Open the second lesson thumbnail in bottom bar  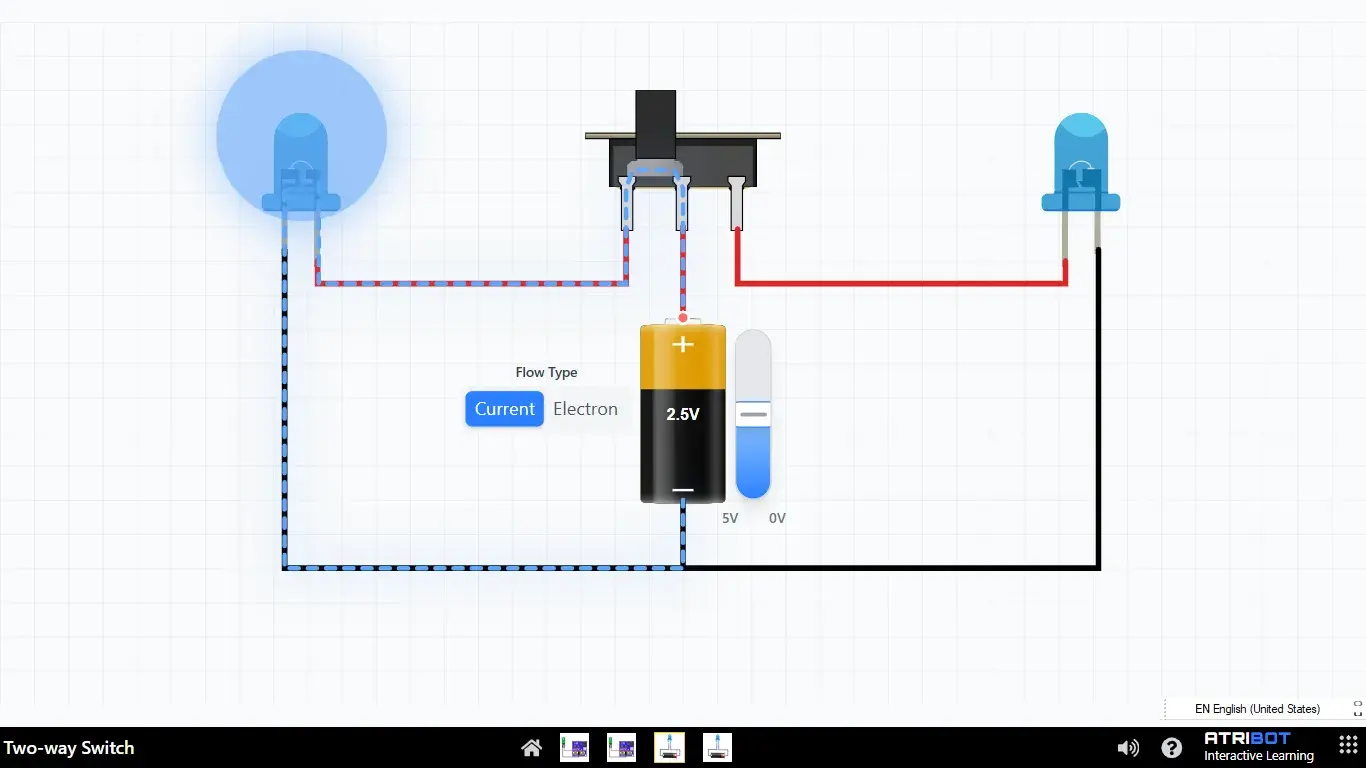pos(621,748)
